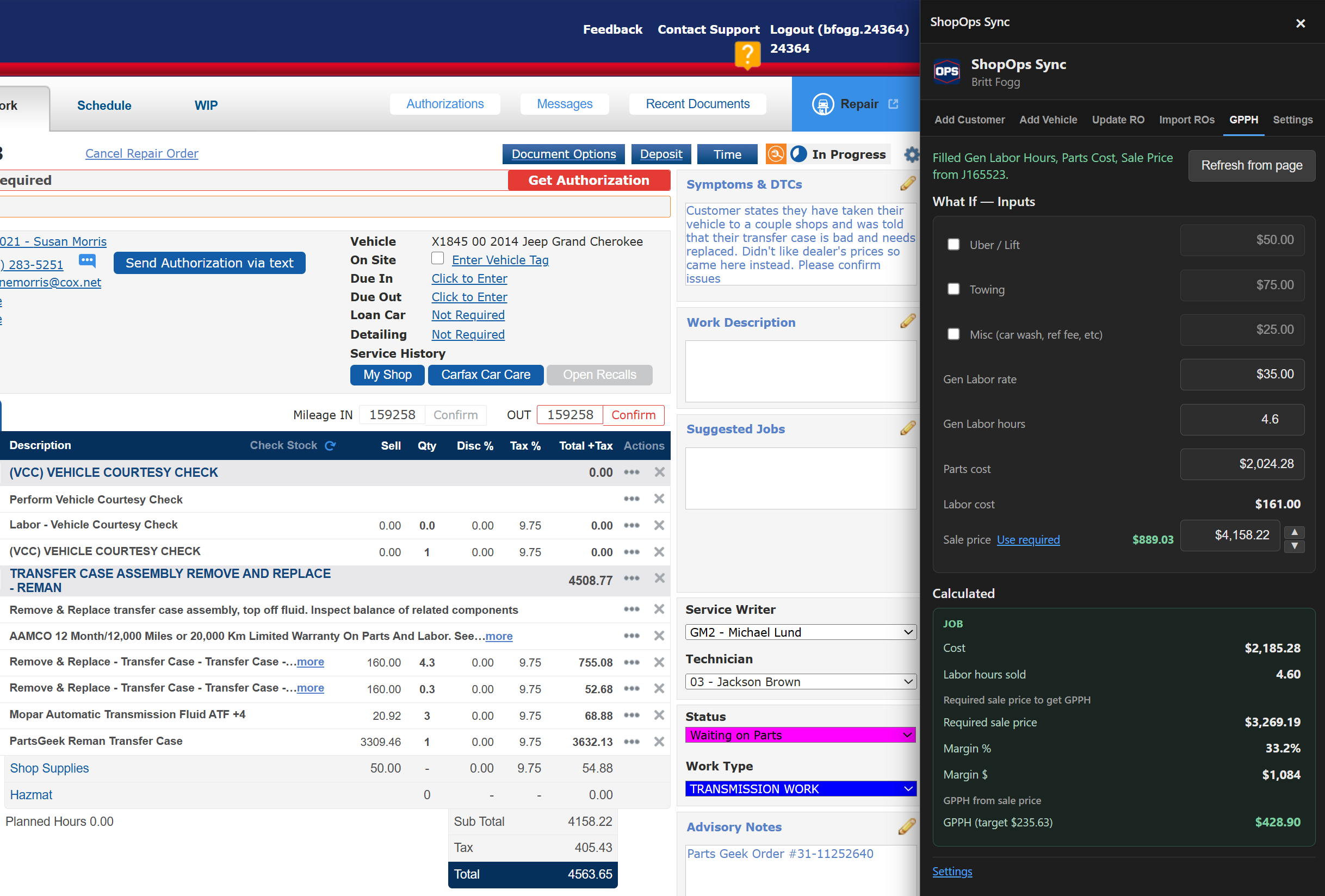
Task: Click the Parts cost input field
Action: 1242,464
